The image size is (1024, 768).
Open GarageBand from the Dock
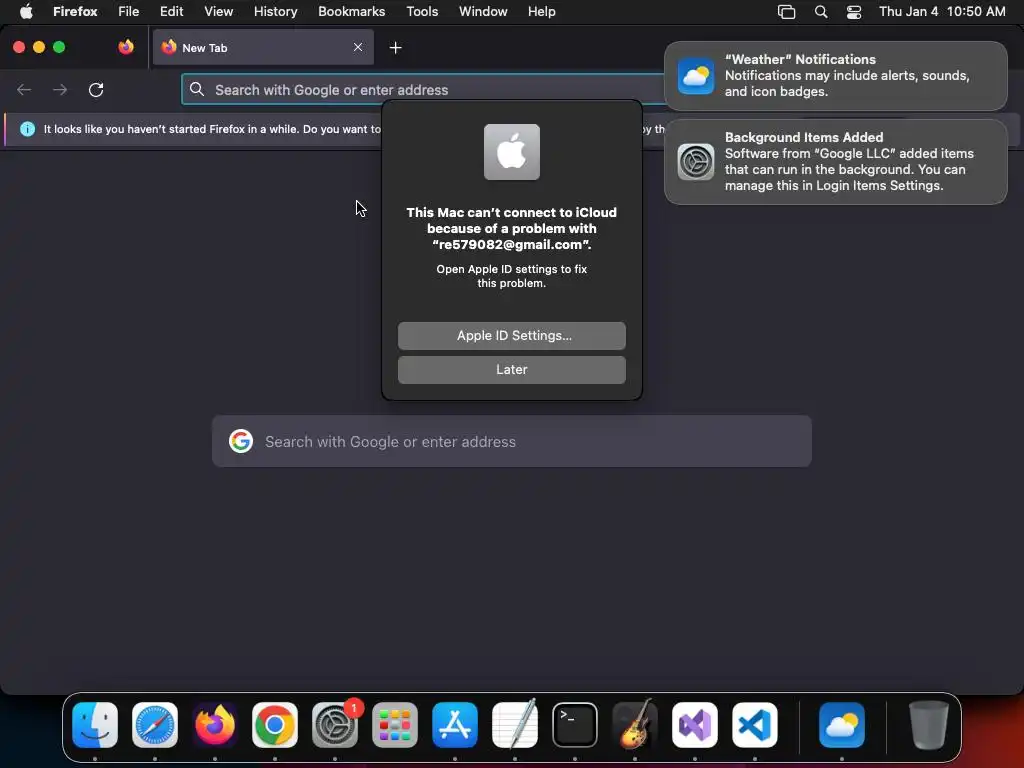635,725
